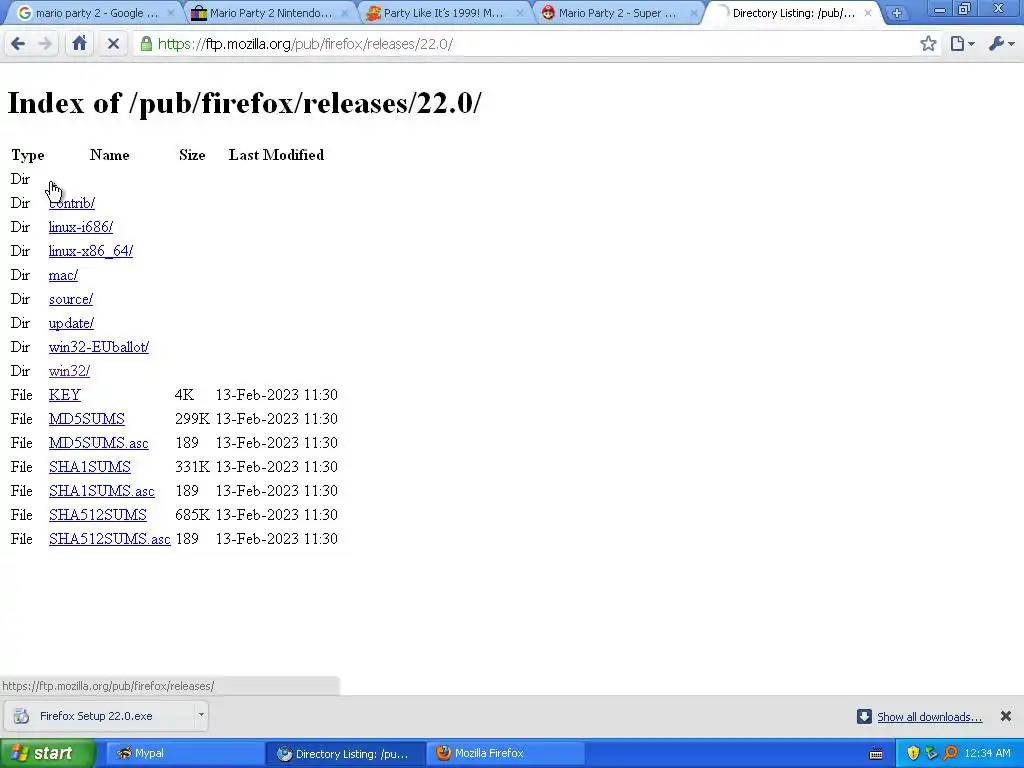This screenshot has width=1024, height=768.
Task: Open the MD5SUMS.asc file
Action: (x=99, y=443)
